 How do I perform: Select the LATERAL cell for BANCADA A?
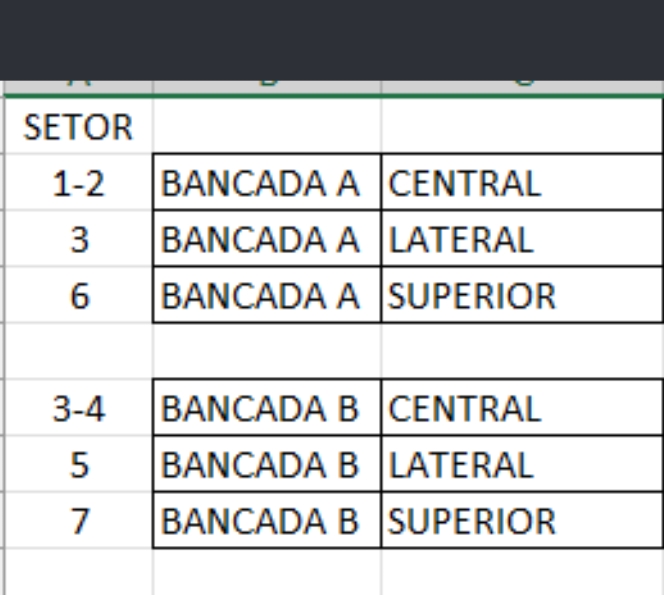pyautogui.click(x=523, y=238)
